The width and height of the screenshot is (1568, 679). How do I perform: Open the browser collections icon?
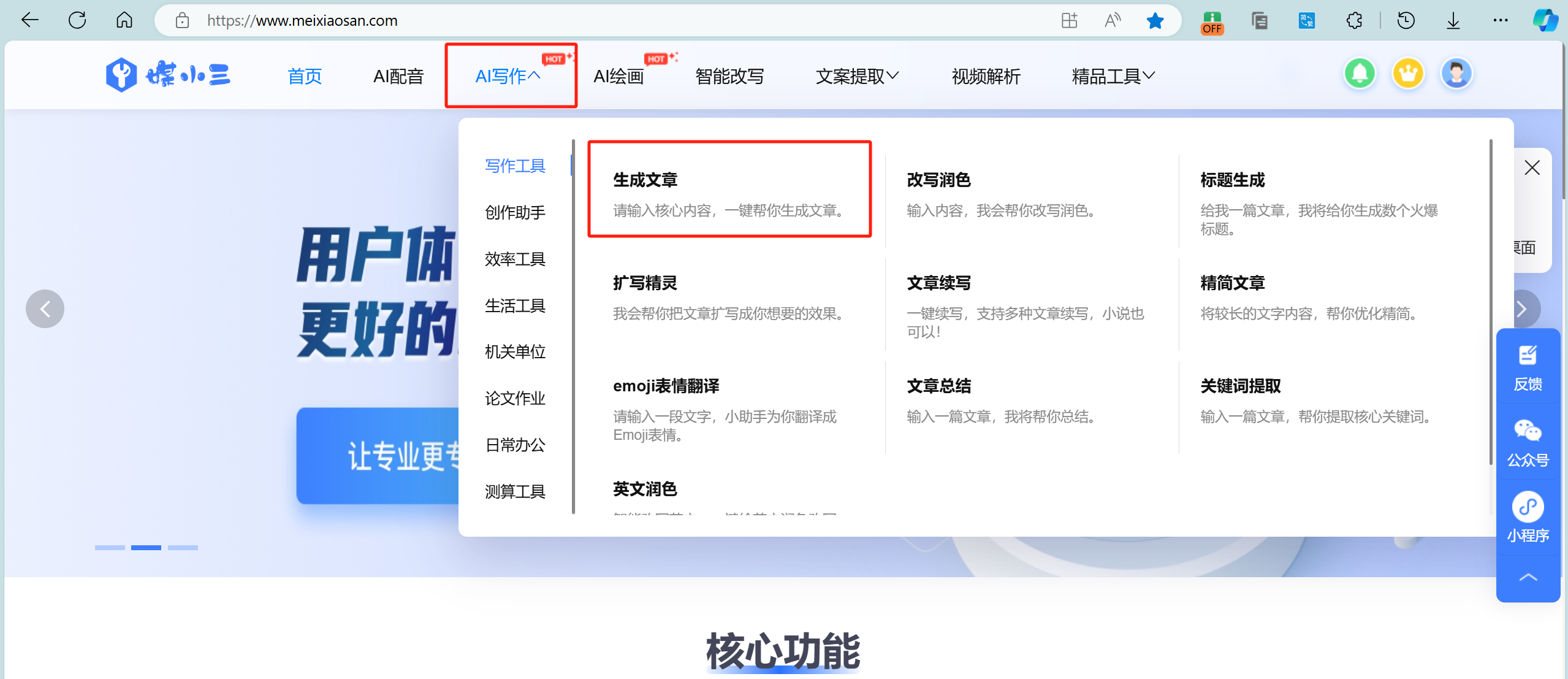(x=1259, y=21)
